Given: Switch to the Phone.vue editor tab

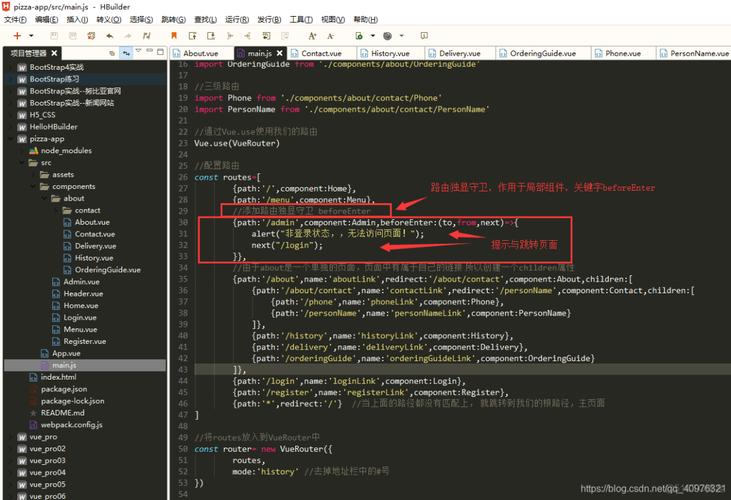Looking at the screenshot, I should pyautogui.click(x=623, y=53).
